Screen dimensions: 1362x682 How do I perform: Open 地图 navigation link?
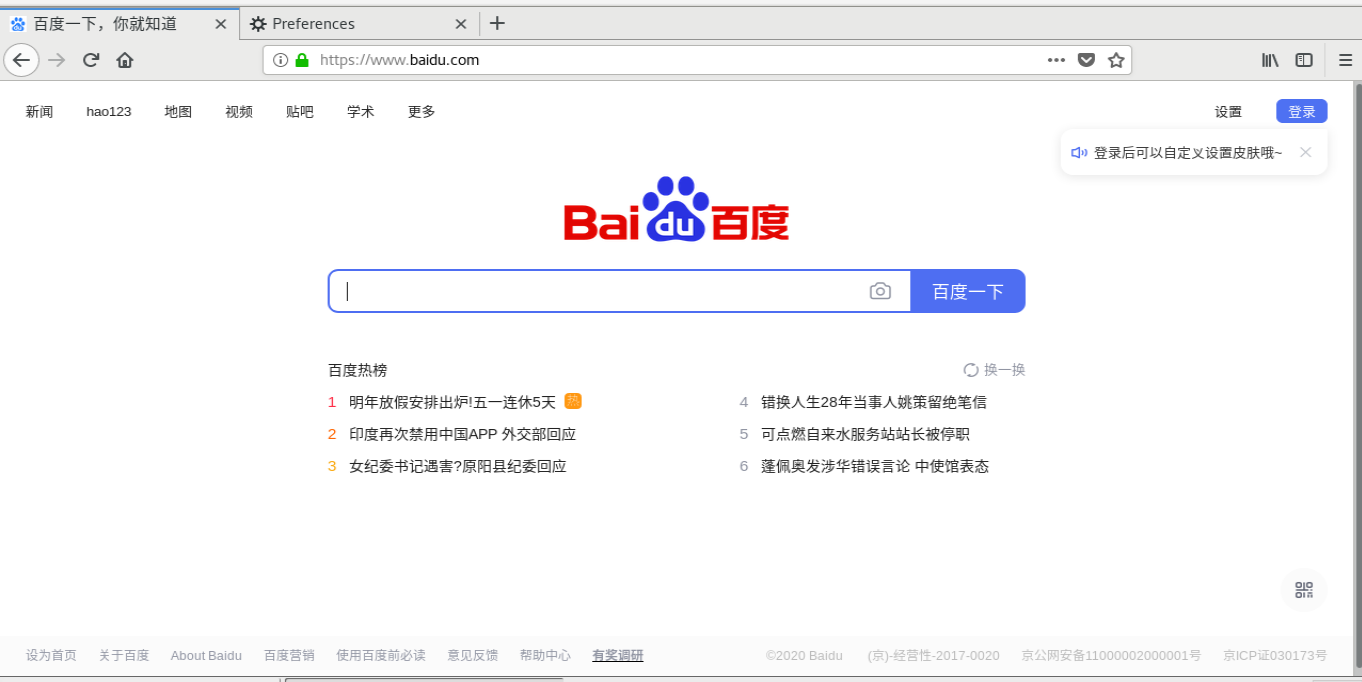click(x=178, y=112)
